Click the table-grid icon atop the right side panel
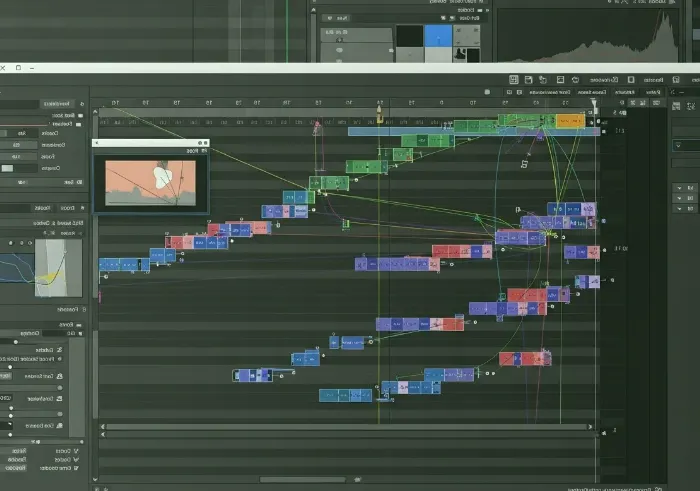The image size is (700, 491). [x=676, y=106]
